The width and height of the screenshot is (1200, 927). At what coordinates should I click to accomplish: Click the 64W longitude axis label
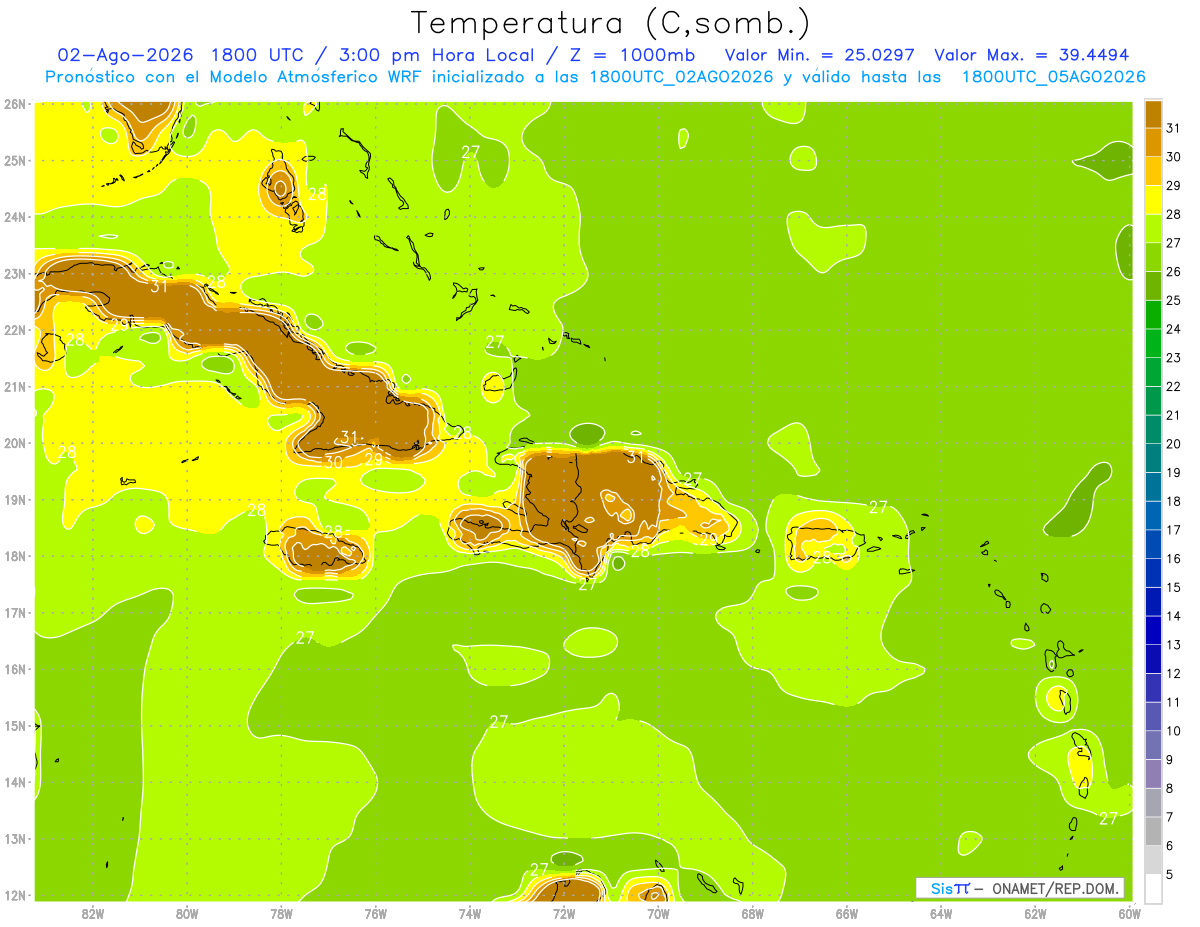point(941,913)
